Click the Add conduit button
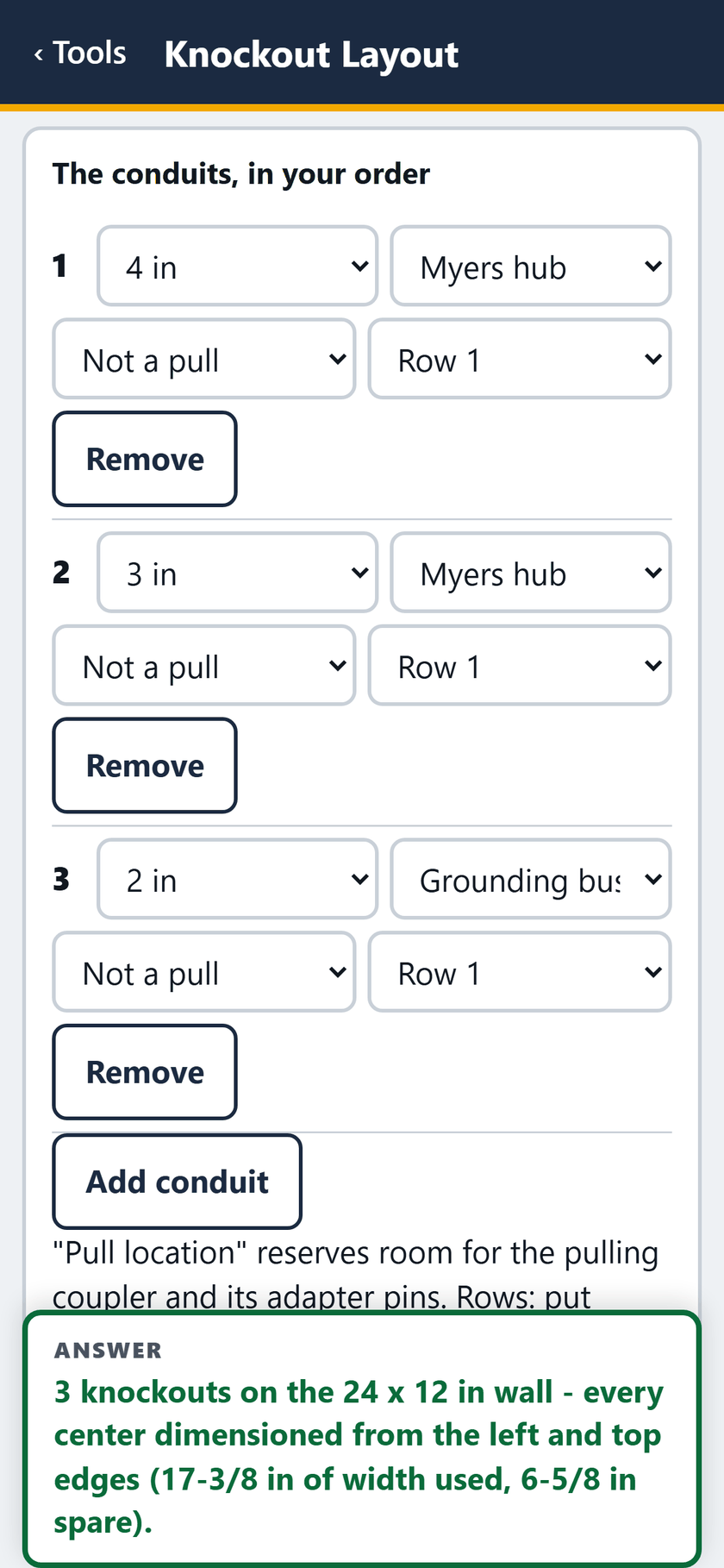The image size is (724, 1568). (178, 1182)
